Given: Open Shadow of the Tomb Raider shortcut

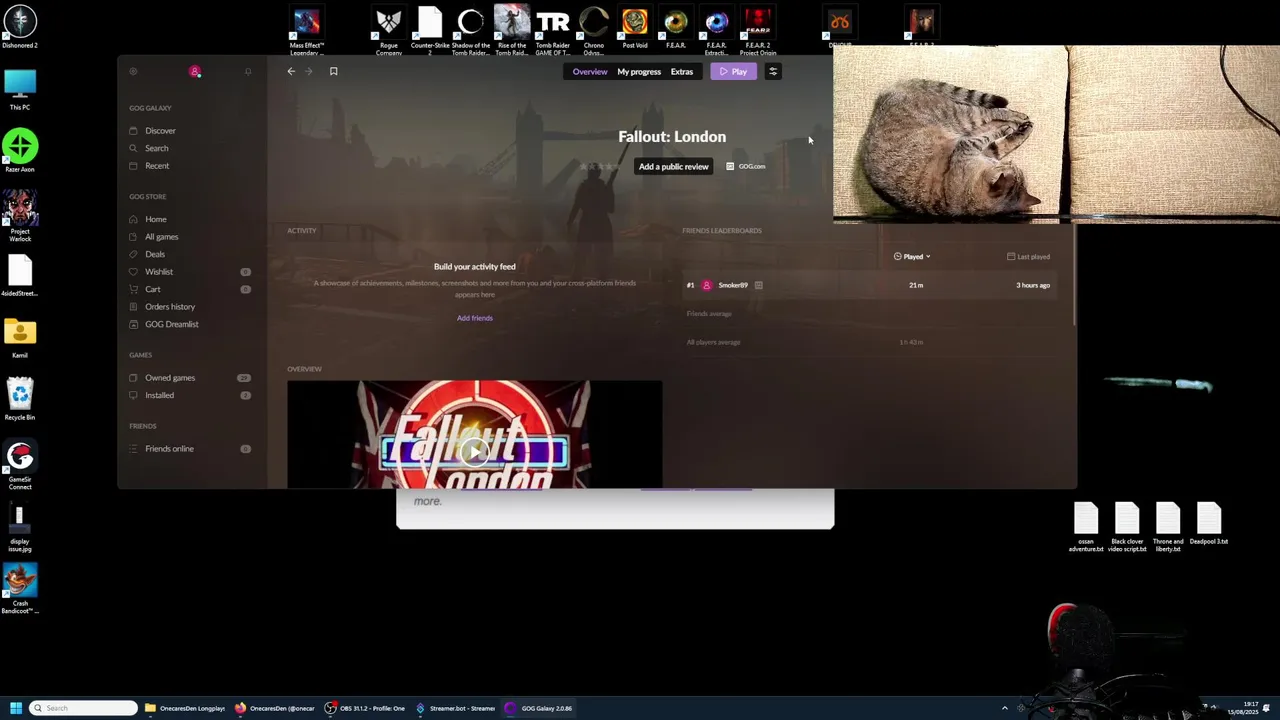Looking at the screenshot, I should 471,30.
